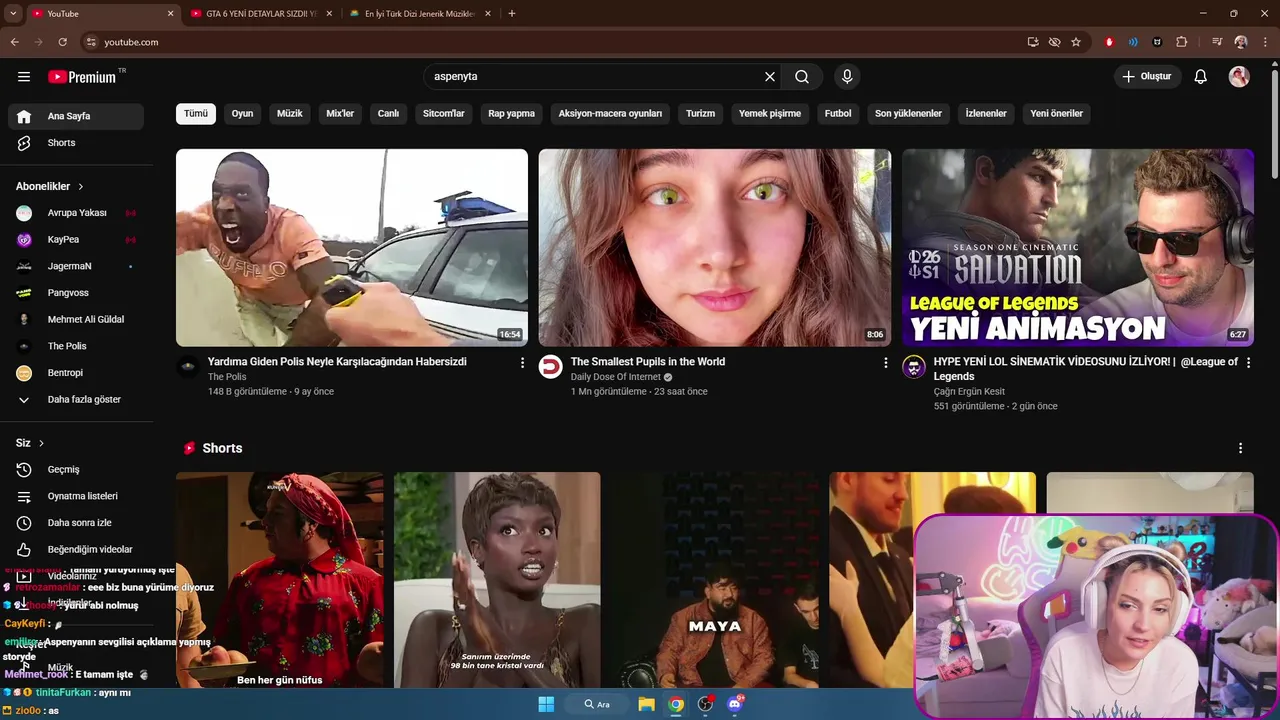Open Geçmiş watch history

(x=76, y=470)
